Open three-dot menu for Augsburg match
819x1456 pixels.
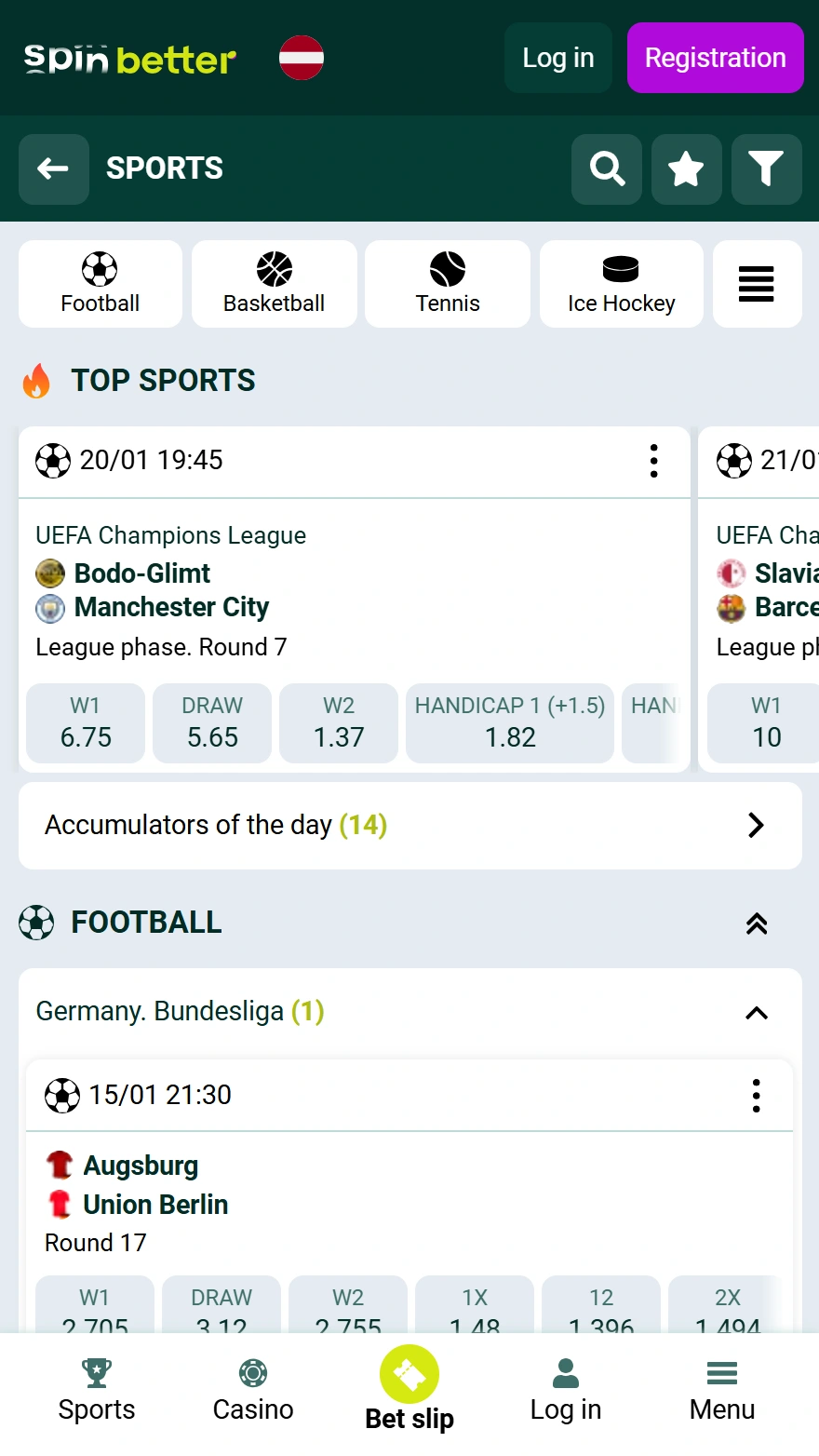(757, 1096)
